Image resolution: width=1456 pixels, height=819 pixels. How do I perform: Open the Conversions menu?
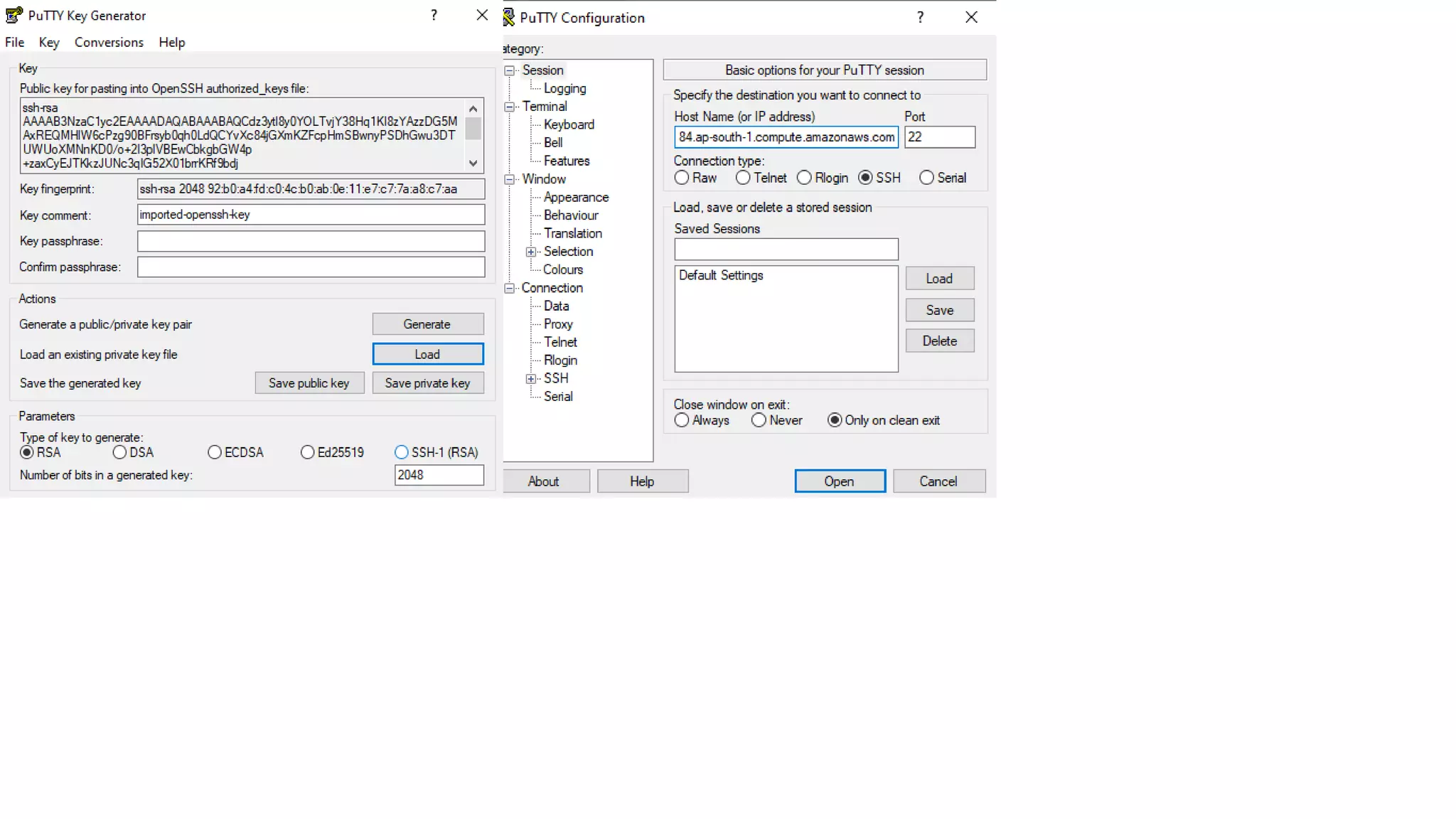pyautogui.click(x=109, y=42)
